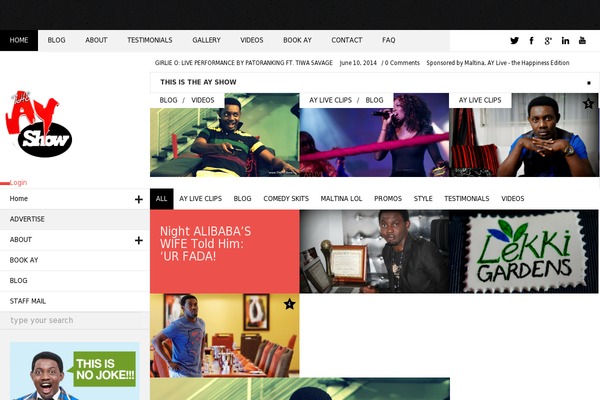Select the PROMOS filter tab
600x400 pixels.
pos(388,199)
